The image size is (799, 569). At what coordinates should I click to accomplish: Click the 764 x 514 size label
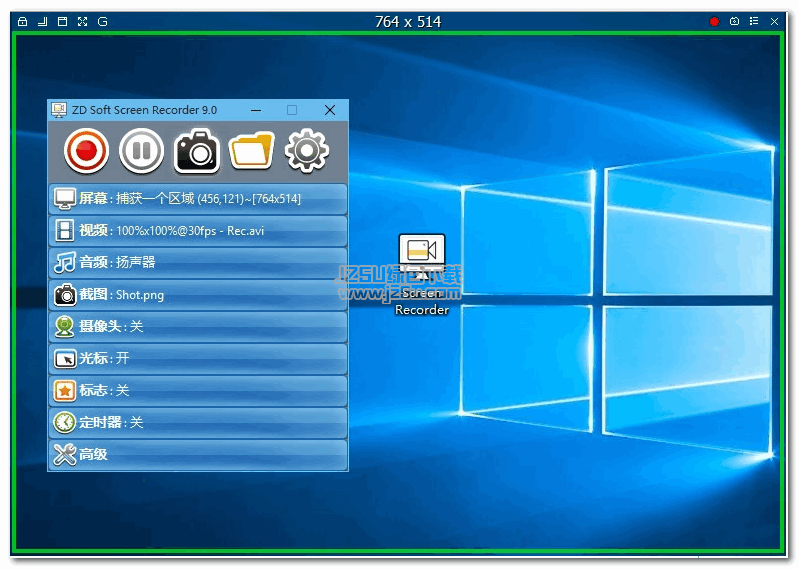click(408, 22)
